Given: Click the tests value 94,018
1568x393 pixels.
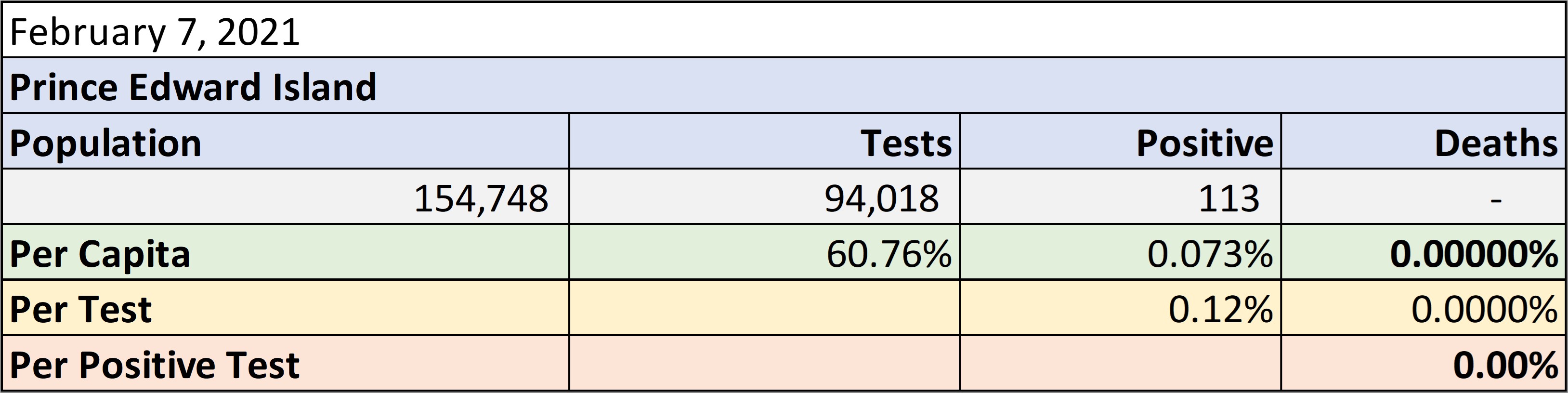Looking at the screenshot, I should 765,196.
